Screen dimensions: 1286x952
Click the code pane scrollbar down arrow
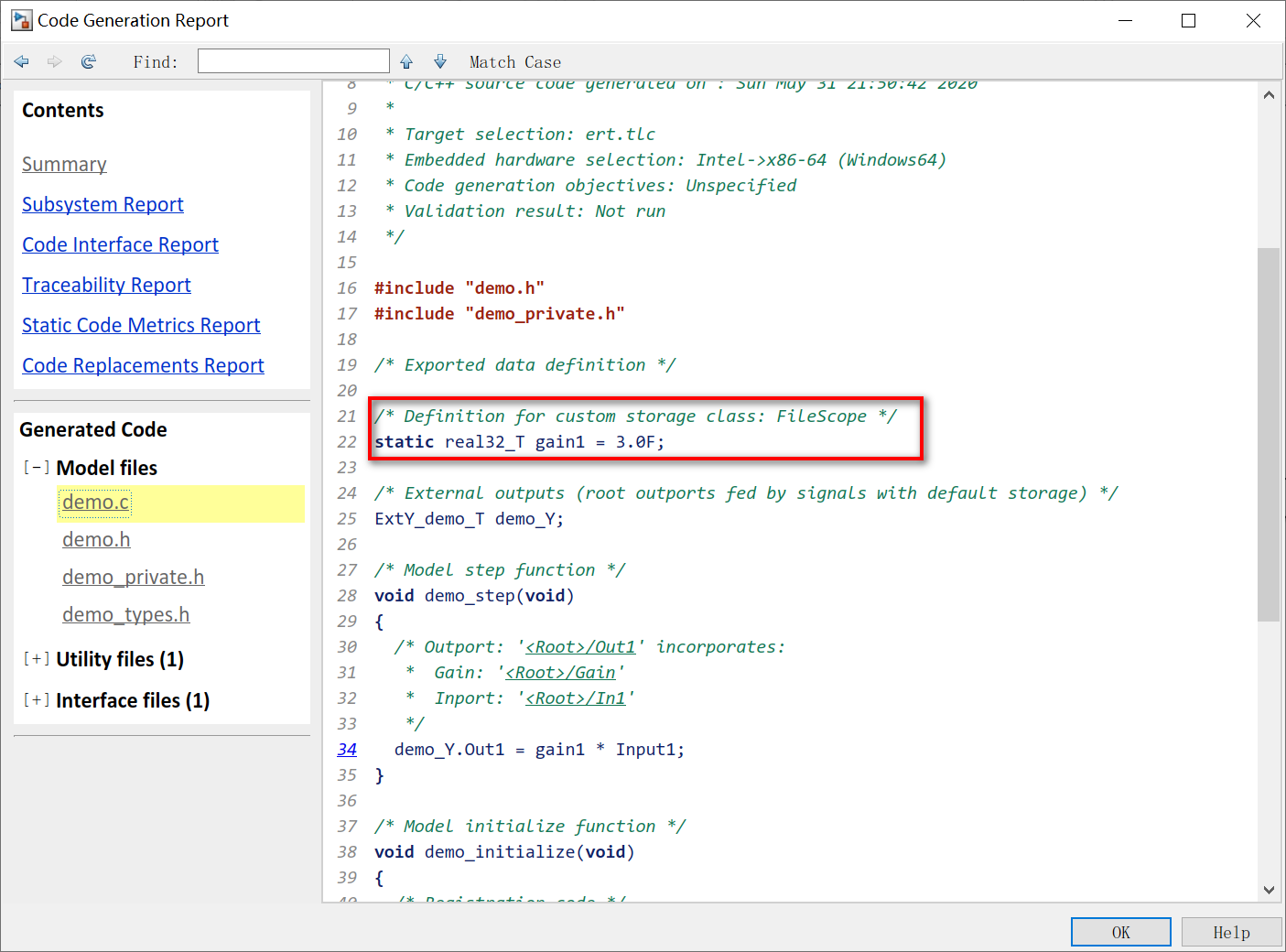pyautogui.click(x=1269, y=889)
